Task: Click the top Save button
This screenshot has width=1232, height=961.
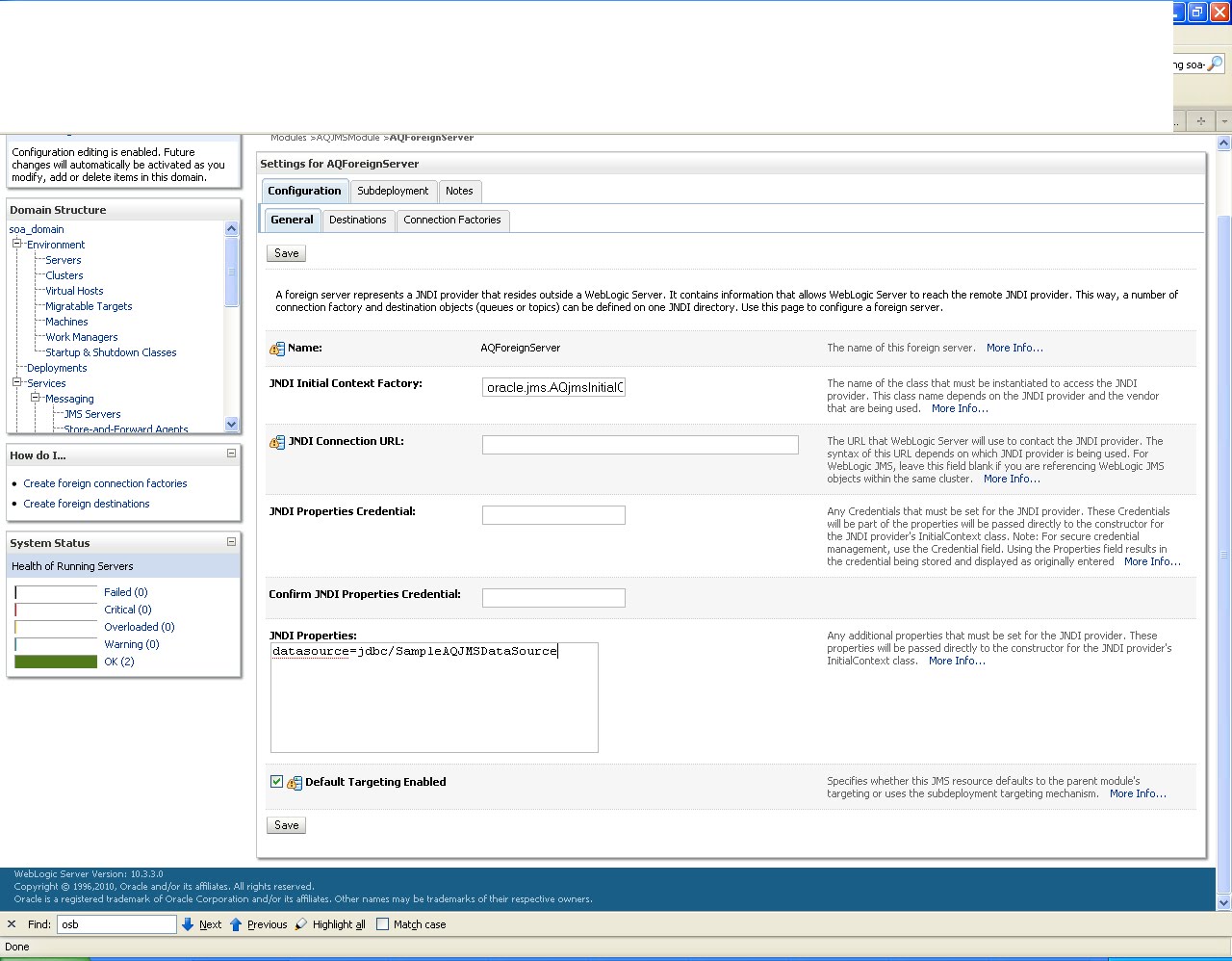Action: coord(287,253)
